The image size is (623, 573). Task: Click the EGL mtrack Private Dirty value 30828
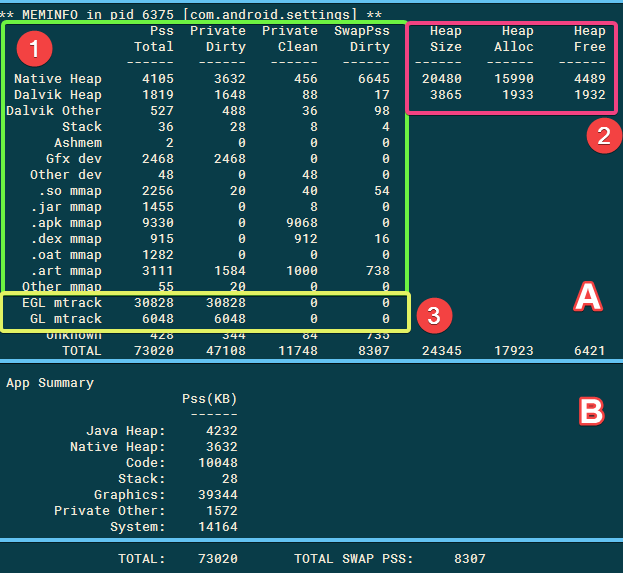226,303
